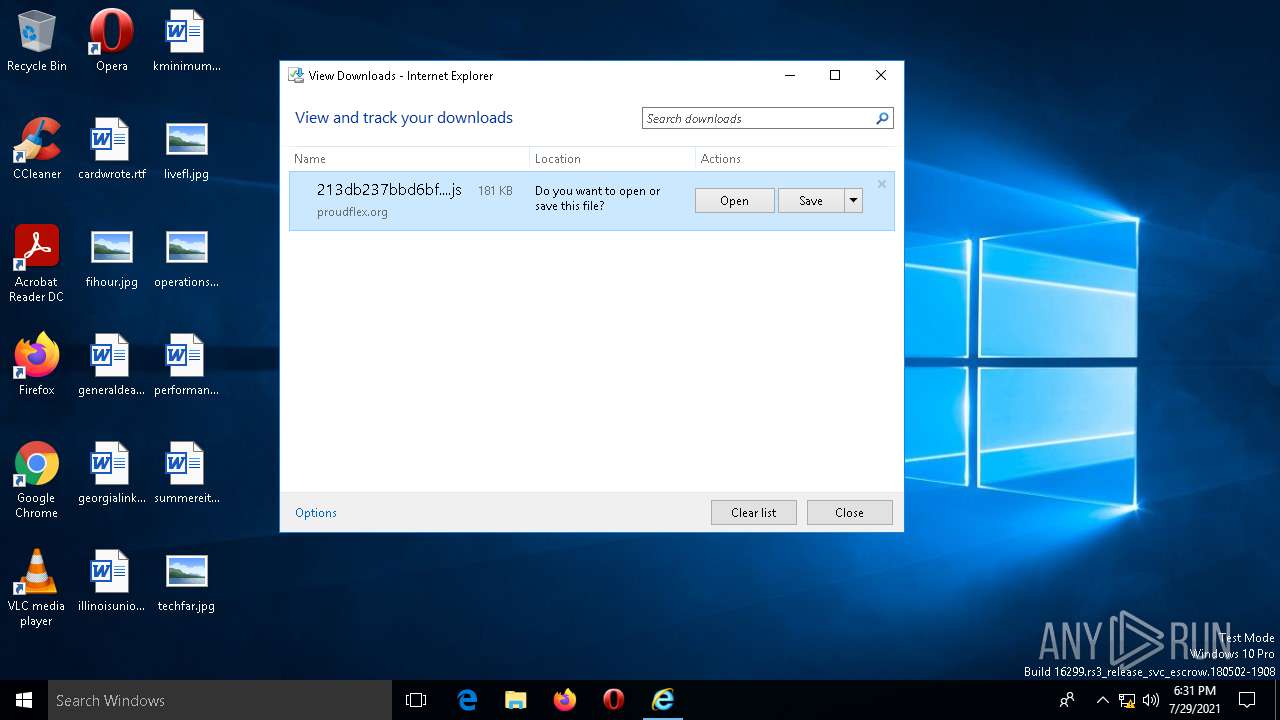Screen dimensions: 1280x720
Task: Switch to Firefox on the taskbar
Action: click(x=565, y=700)
